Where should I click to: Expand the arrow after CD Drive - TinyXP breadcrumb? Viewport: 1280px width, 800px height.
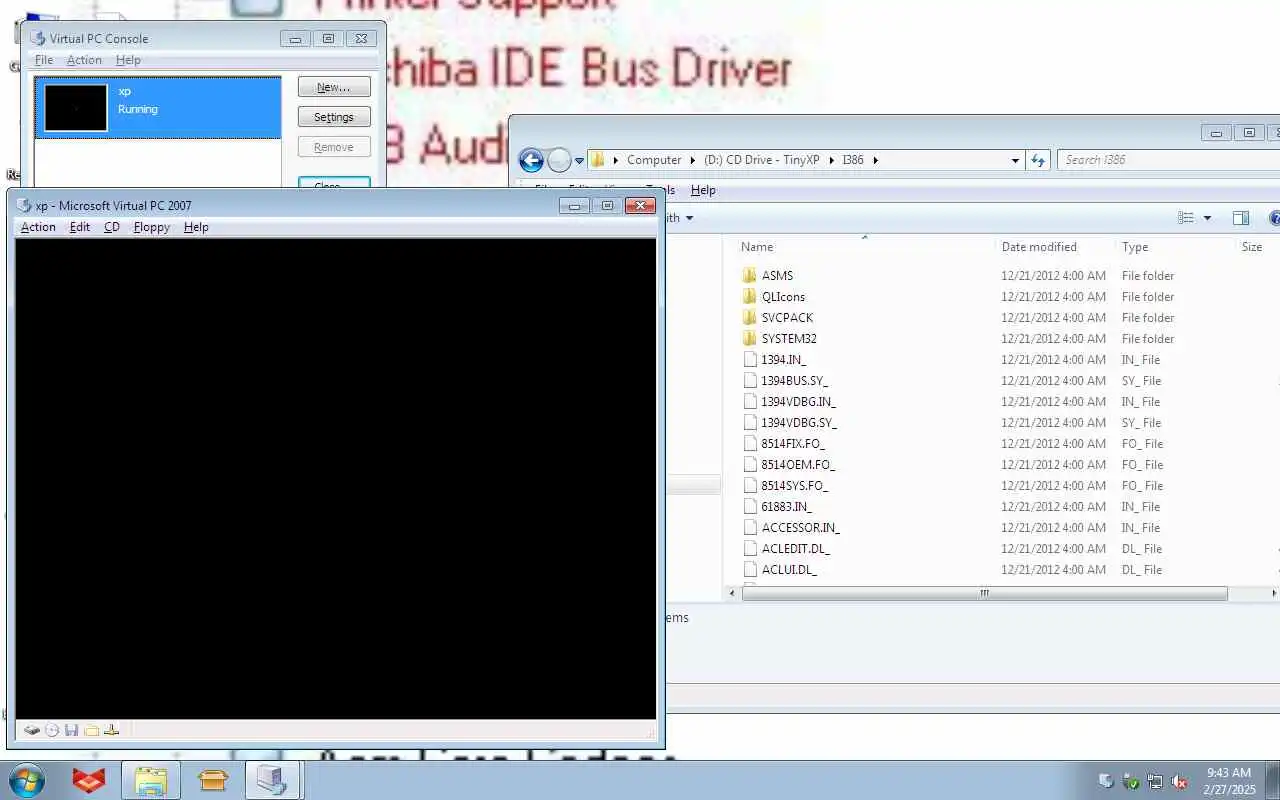tap(832, 160)
